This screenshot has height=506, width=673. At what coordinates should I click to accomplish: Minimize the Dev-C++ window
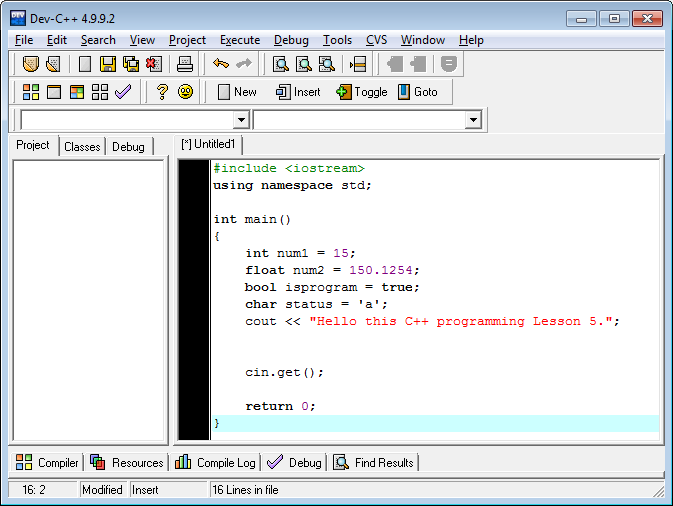(581, 19)
